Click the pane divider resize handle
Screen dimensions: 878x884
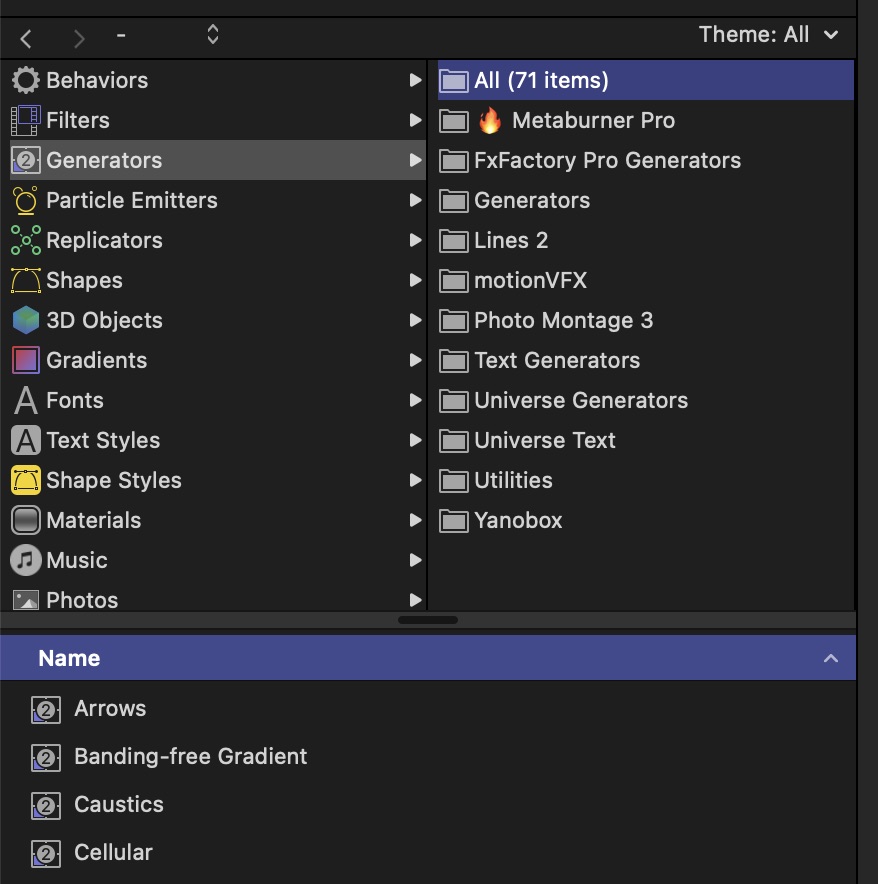[428, 620]
